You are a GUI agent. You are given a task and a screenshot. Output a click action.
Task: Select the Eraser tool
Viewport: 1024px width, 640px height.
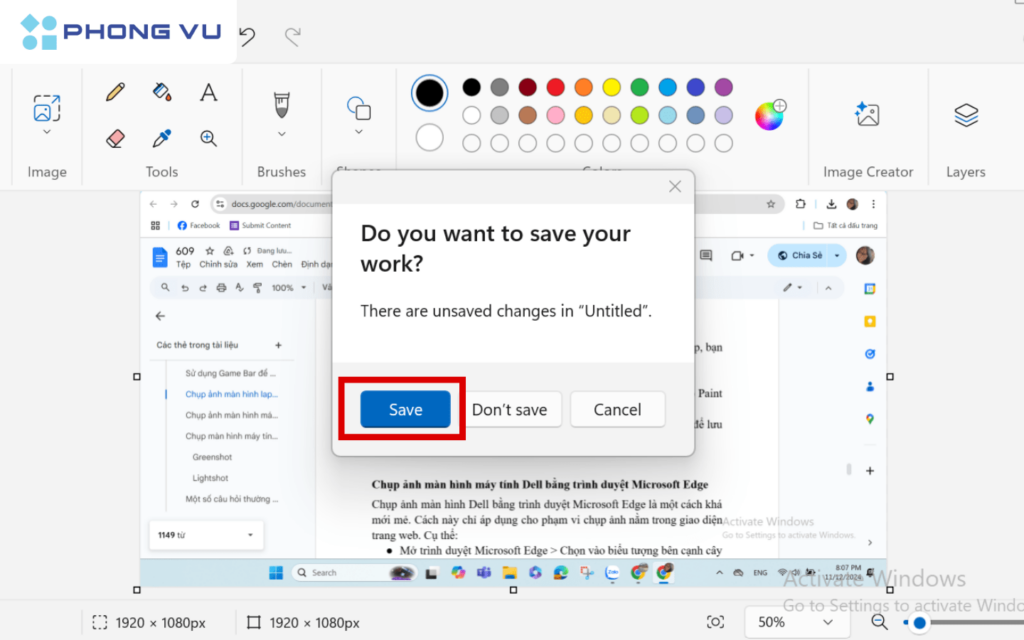coord(115,138)
